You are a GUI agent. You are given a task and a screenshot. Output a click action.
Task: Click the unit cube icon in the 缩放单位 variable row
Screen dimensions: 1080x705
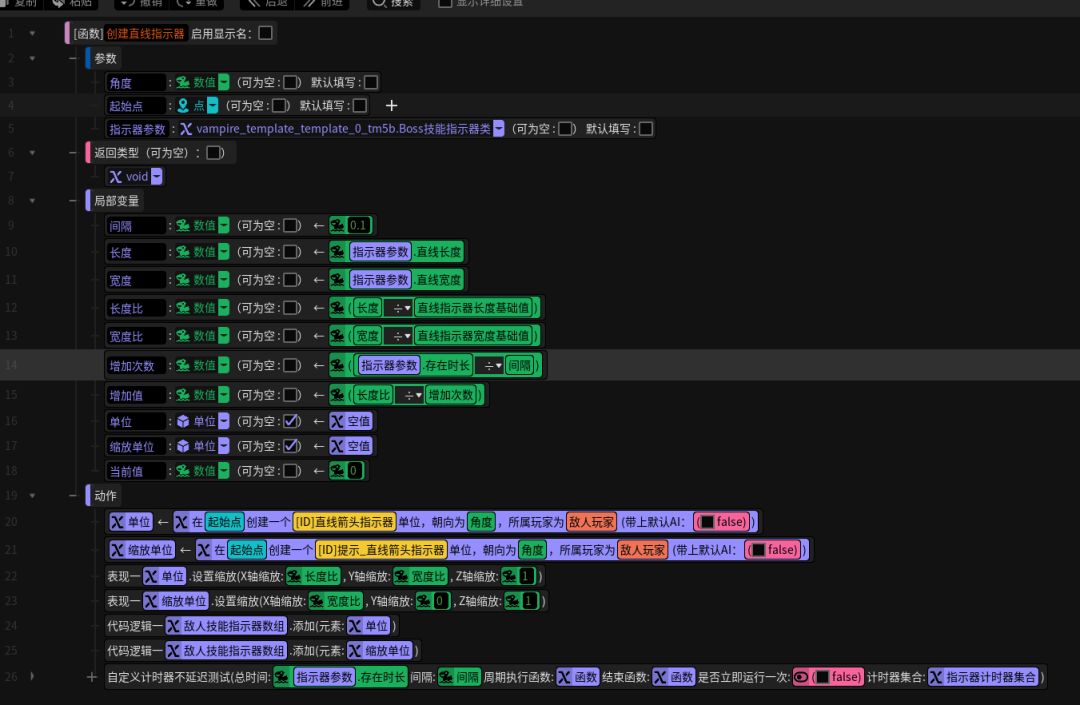[x=183, y=446]
